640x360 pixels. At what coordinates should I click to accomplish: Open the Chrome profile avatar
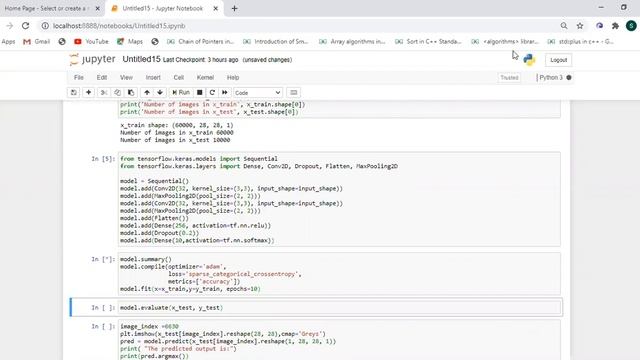tap(631, 26)
